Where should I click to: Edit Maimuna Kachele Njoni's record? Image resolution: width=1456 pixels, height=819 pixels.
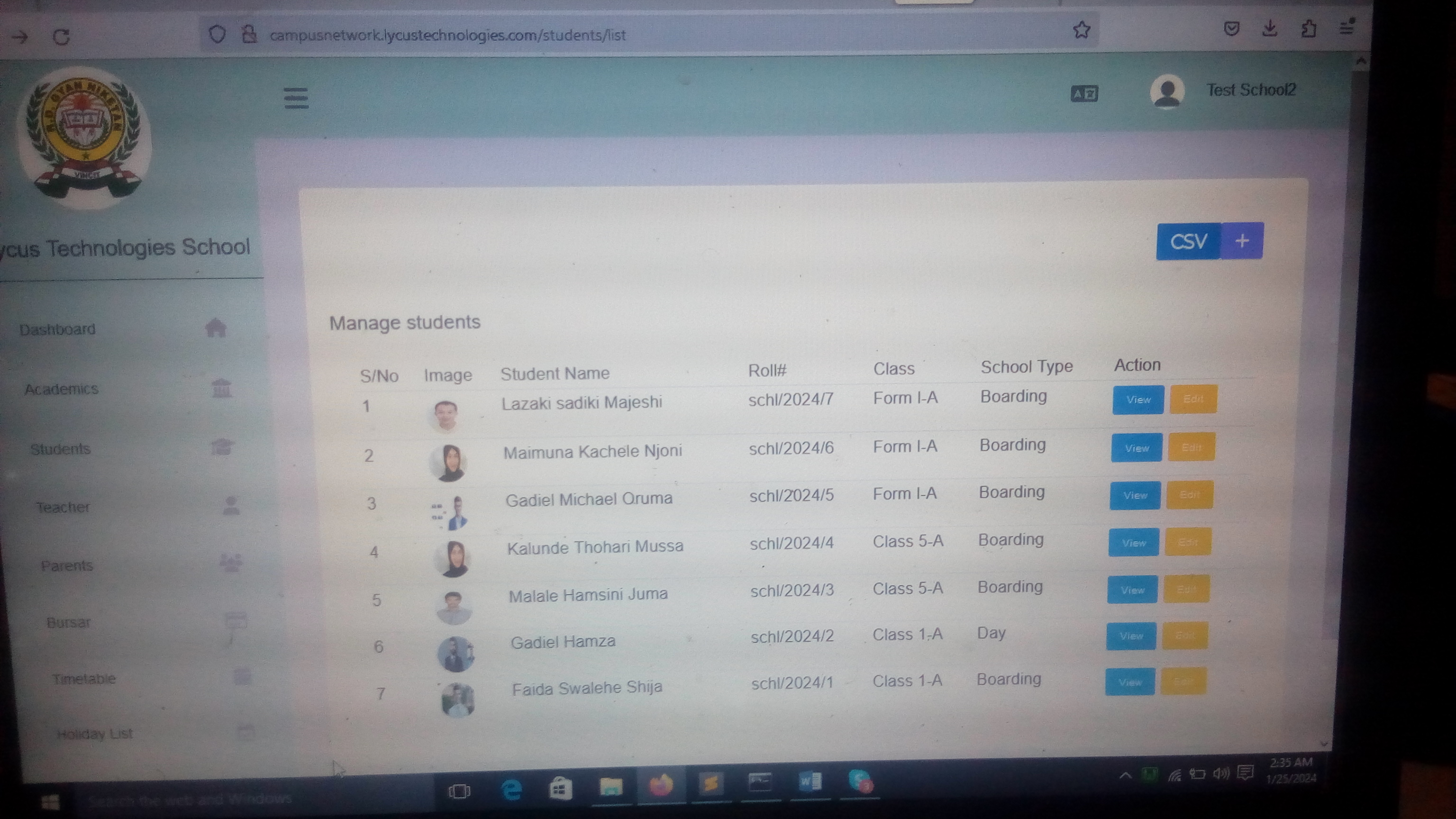1191,447
